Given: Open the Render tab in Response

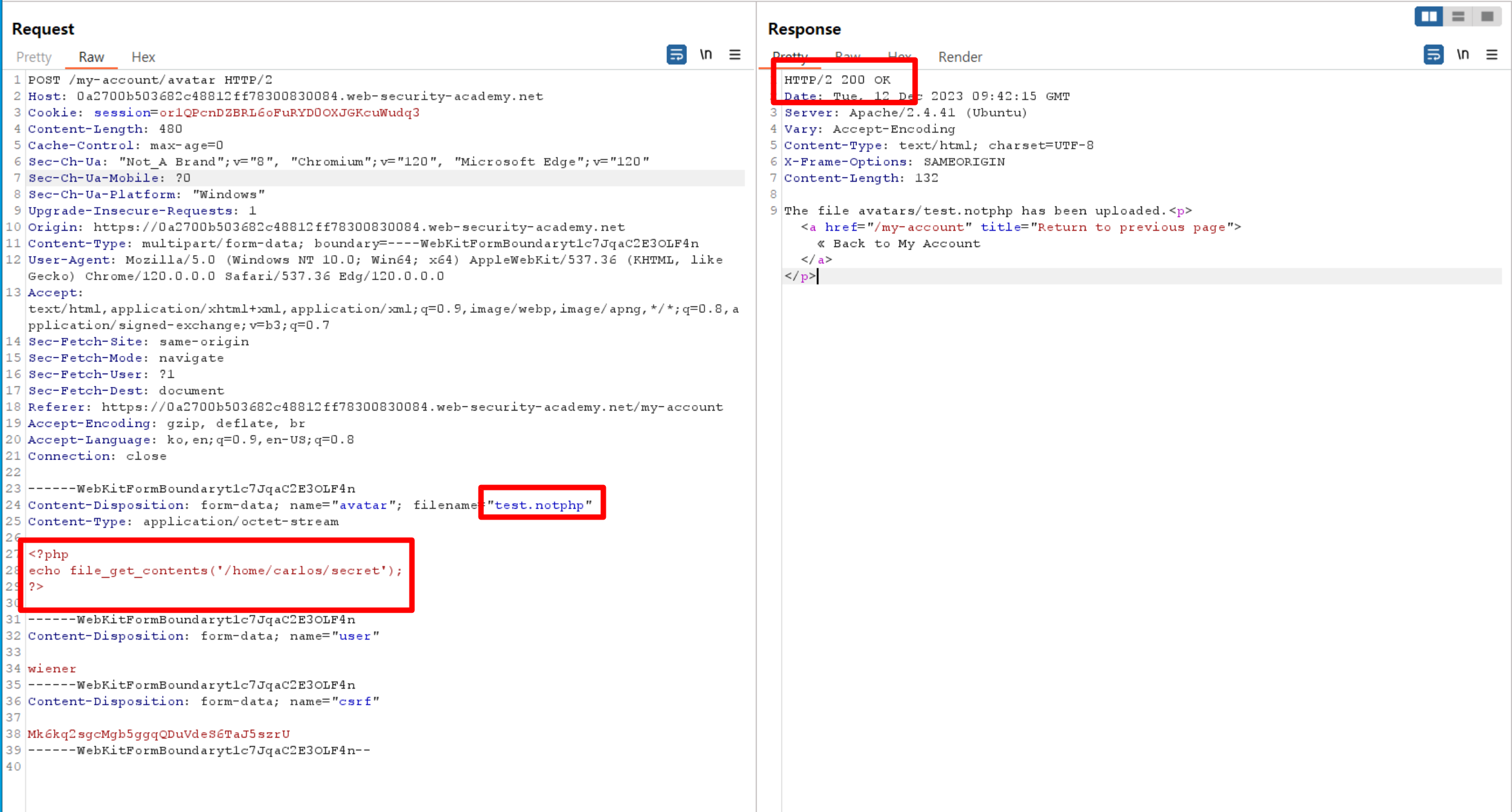Looking at the screenshot, I should point(960,57).
